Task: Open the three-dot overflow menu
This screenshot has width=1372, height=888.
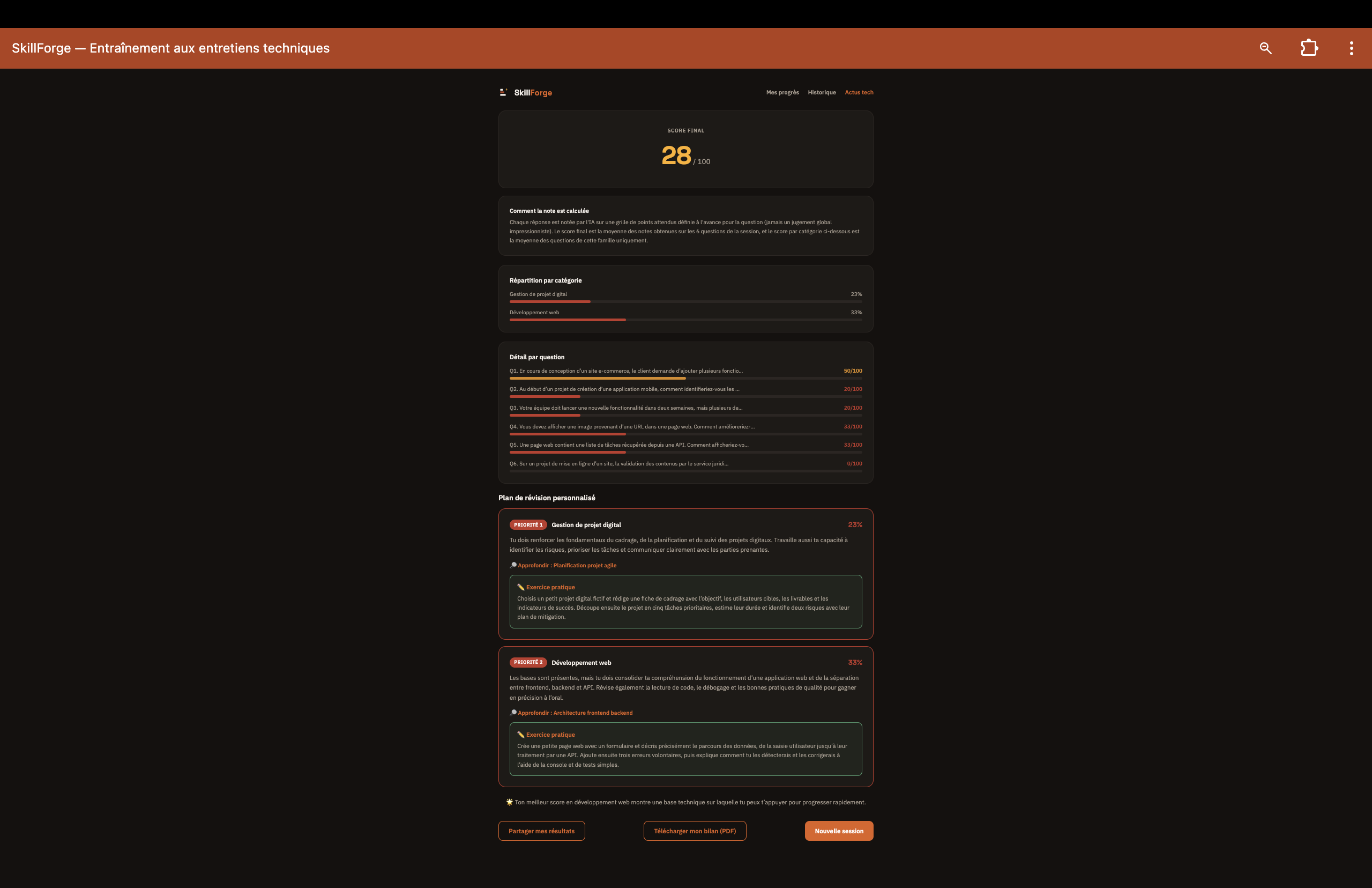Action: 1351,48
